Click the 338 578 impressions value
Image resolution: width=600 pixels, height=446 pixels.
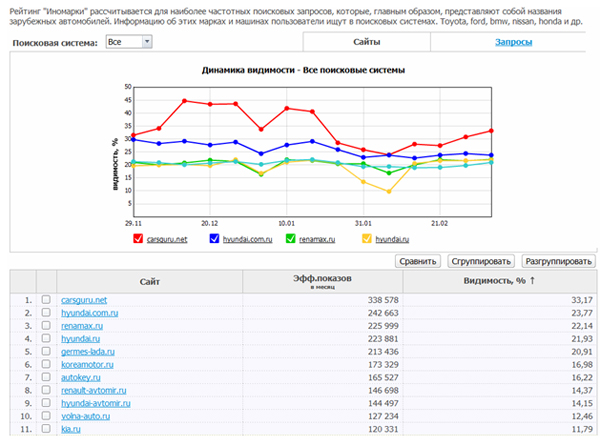coord(383,300)
